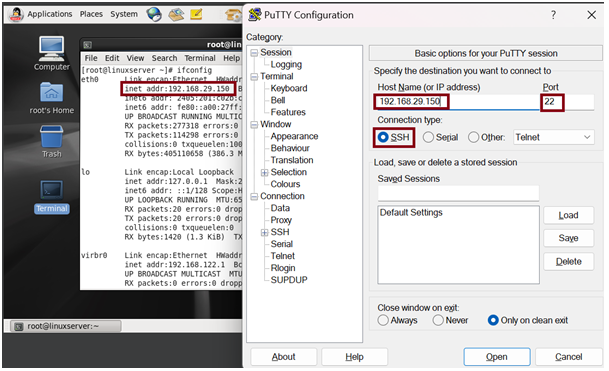Image resolution: width=609 pixels, height=371 pixels.
Task: Select the Behaviour category
Action: pos(290,148)
